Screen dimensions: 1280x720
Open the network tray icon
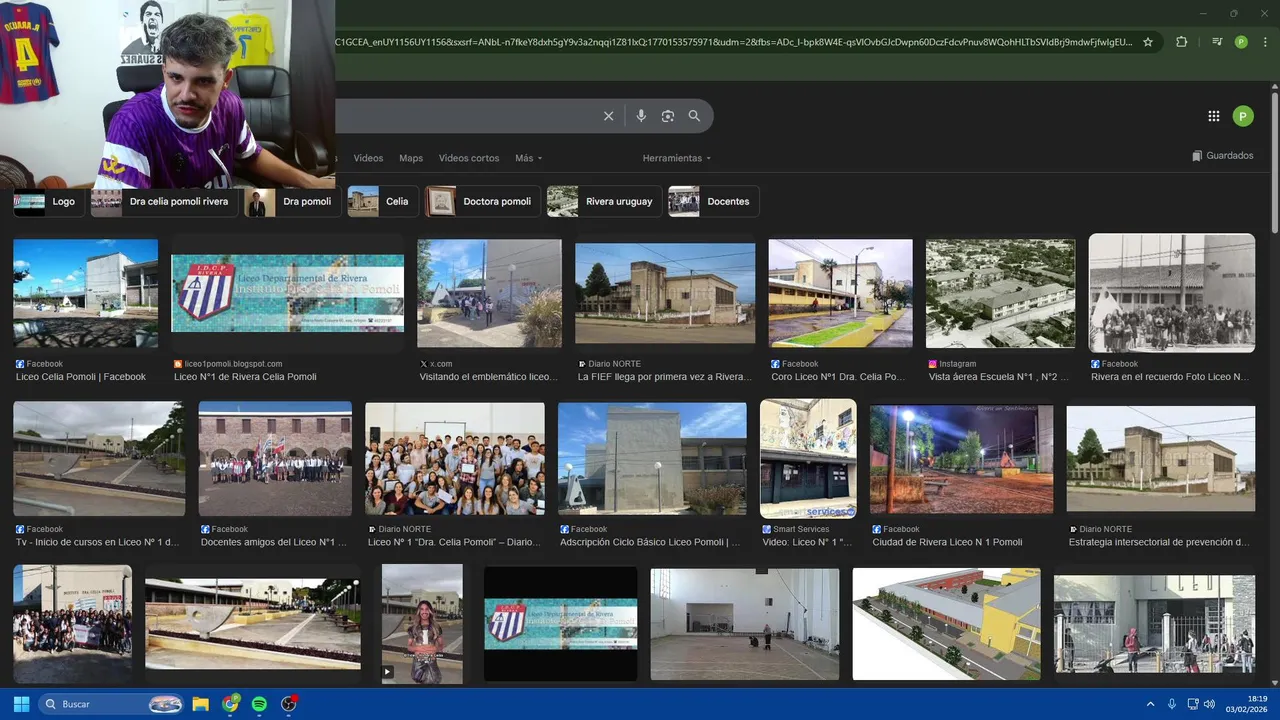point(1193,704)
